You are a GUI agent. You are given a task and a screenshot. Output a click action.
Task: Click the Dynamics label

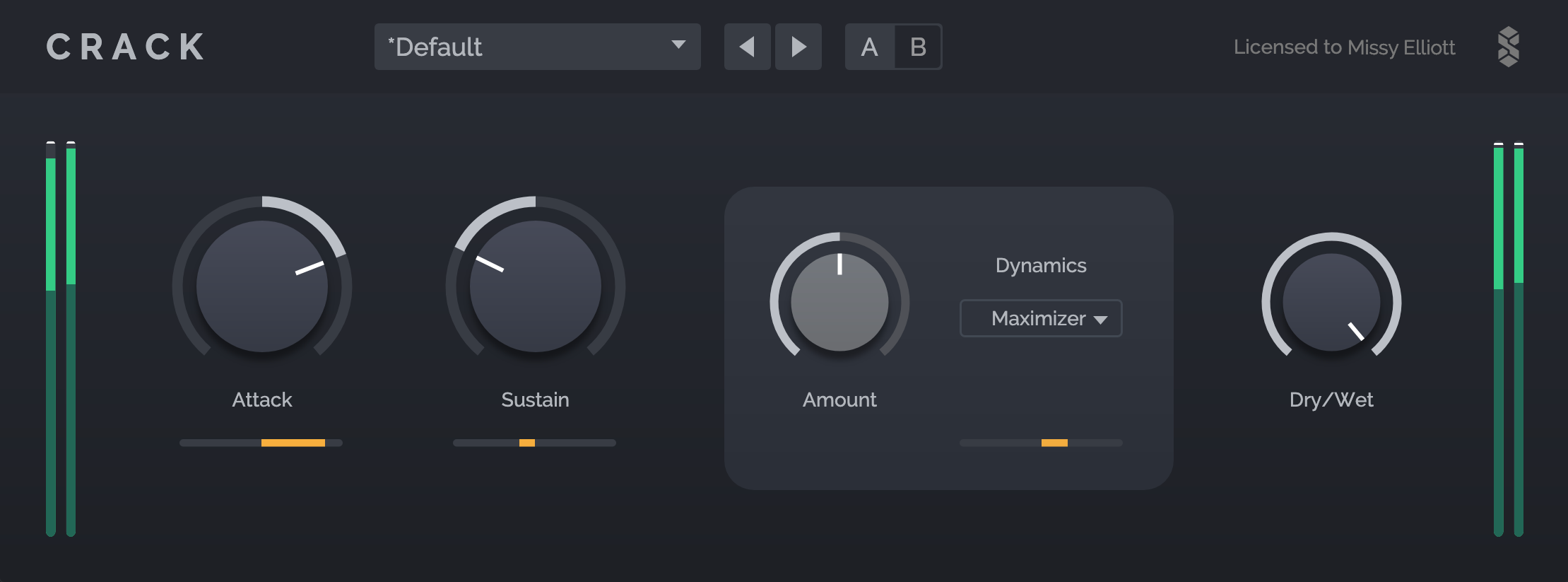tap(1041, 265)
